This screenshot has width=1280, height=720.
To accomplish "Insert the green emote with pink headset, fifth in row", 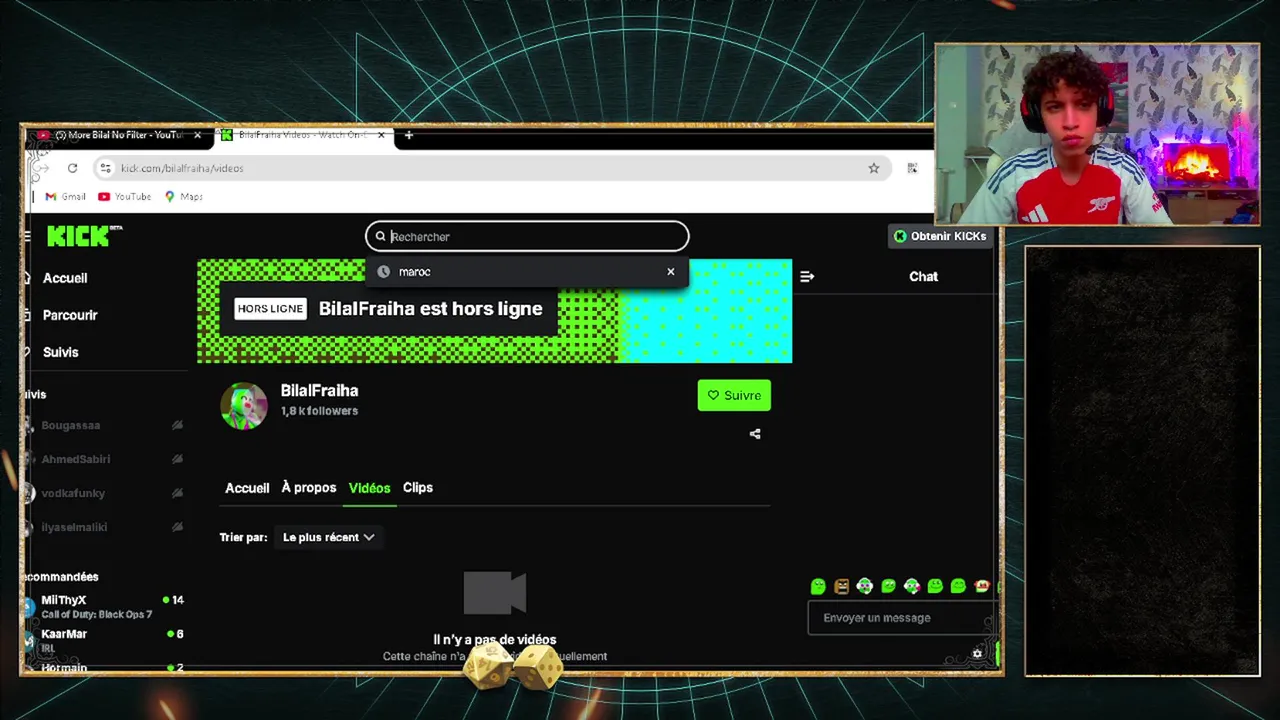I will [912, 586].
